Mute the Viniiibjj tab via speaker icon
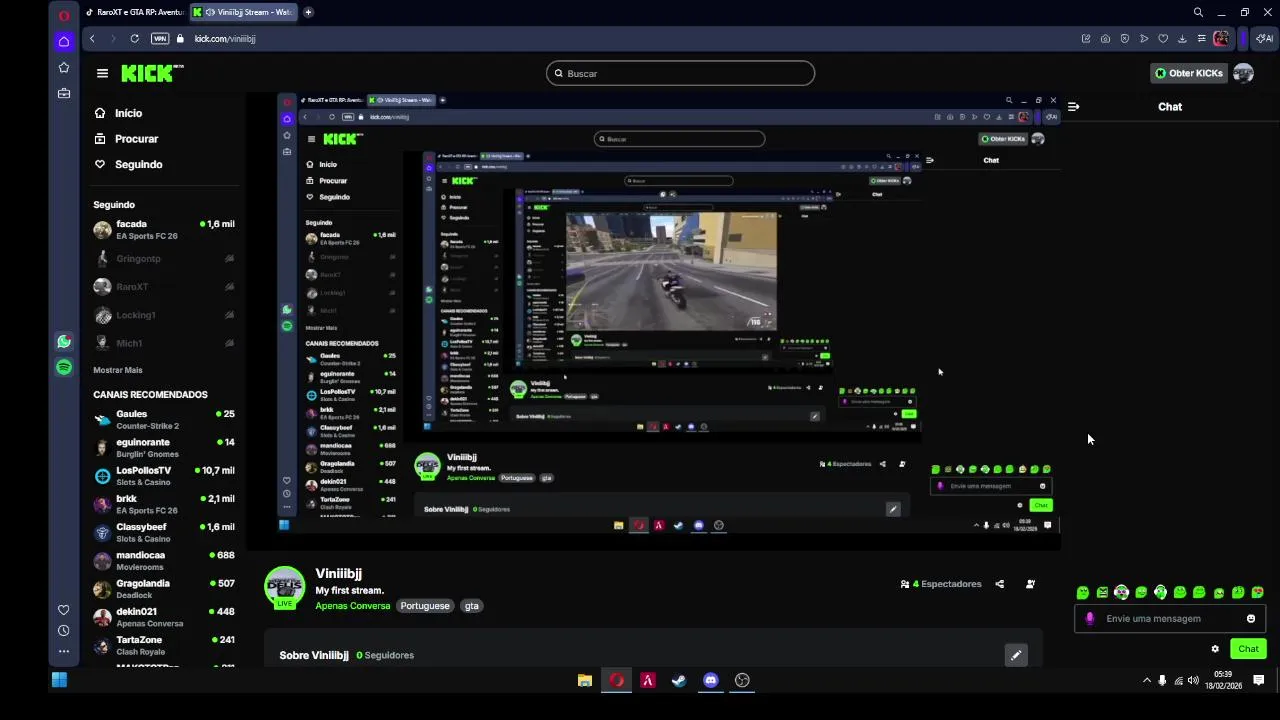1280x720 pixels. click(x=210, y=12)
